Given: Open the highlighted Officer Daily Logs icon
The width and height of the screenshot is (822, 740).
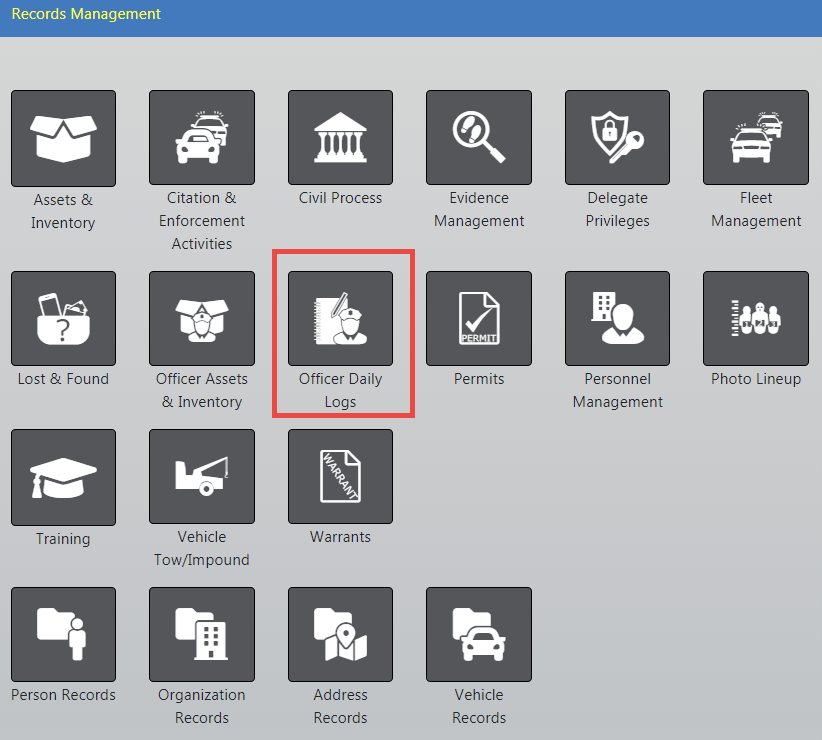Looking at the screenshot, I should tap(340, 318).
